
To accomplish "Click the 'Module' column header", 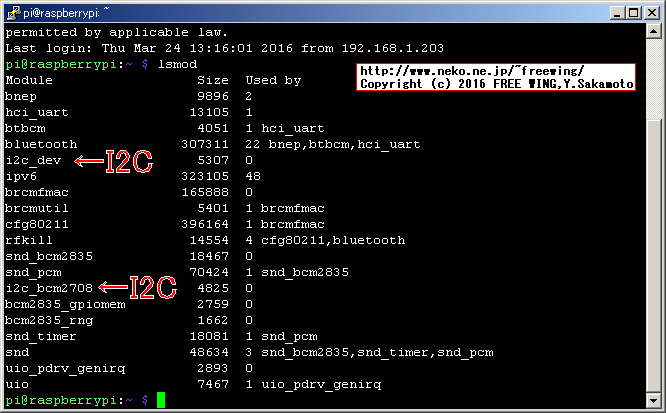I will (x=29, y=80).
